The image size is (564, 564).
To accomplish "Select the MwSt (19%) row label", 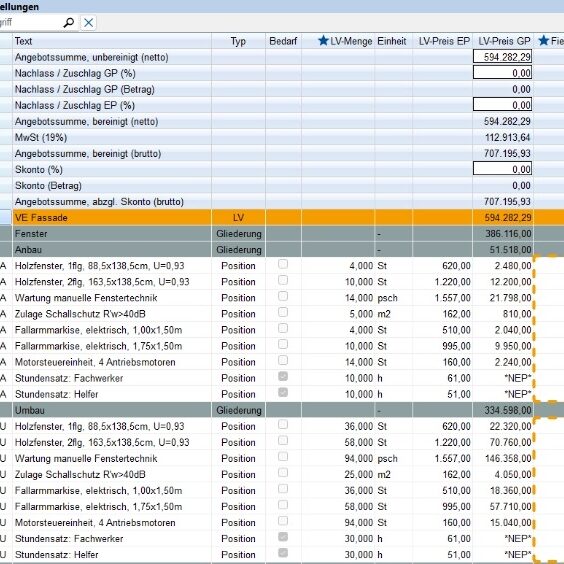I will 41,137.
